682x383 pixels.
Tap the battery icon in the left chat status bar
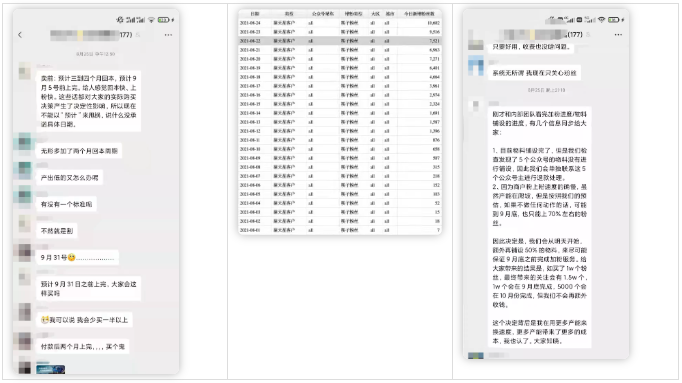[164, 20]
